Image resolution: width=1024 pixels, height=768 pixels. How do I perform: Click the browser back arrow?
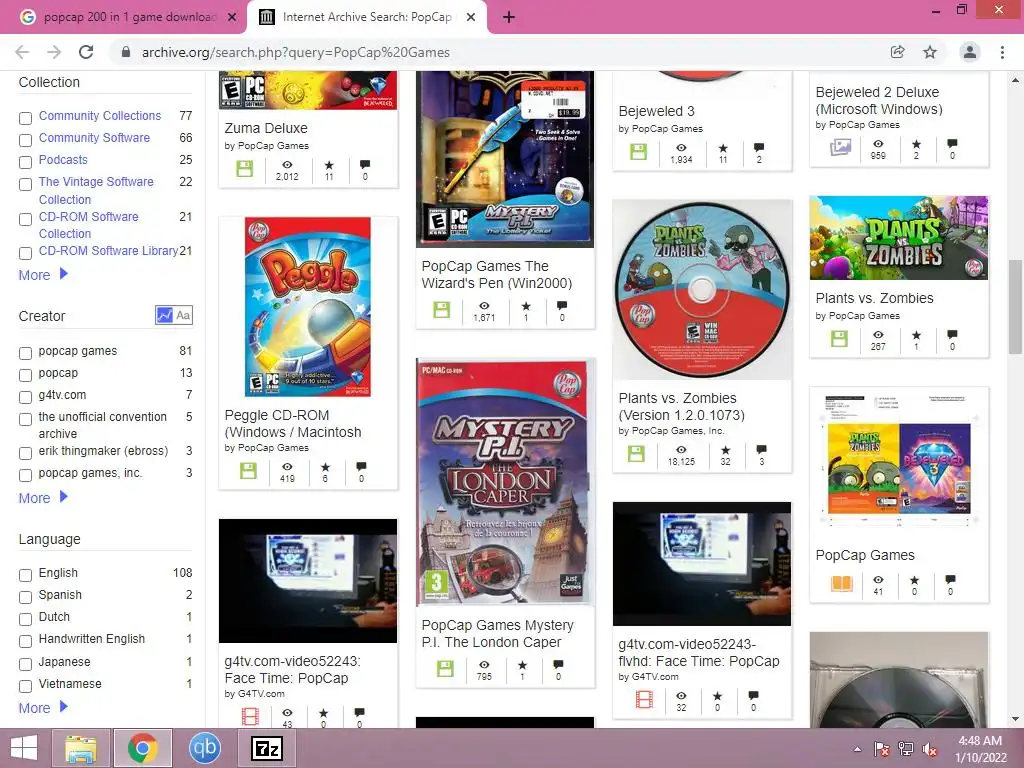tap(22, 52)
